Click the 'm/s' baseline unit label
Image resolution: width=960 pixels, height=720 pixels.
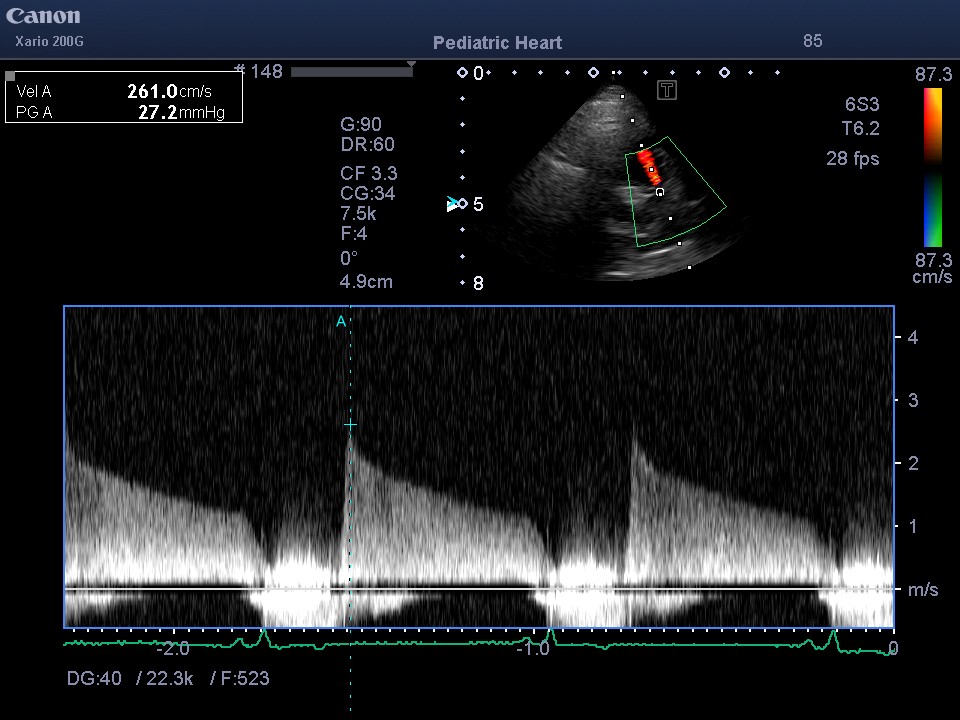(x=923, y=590)
